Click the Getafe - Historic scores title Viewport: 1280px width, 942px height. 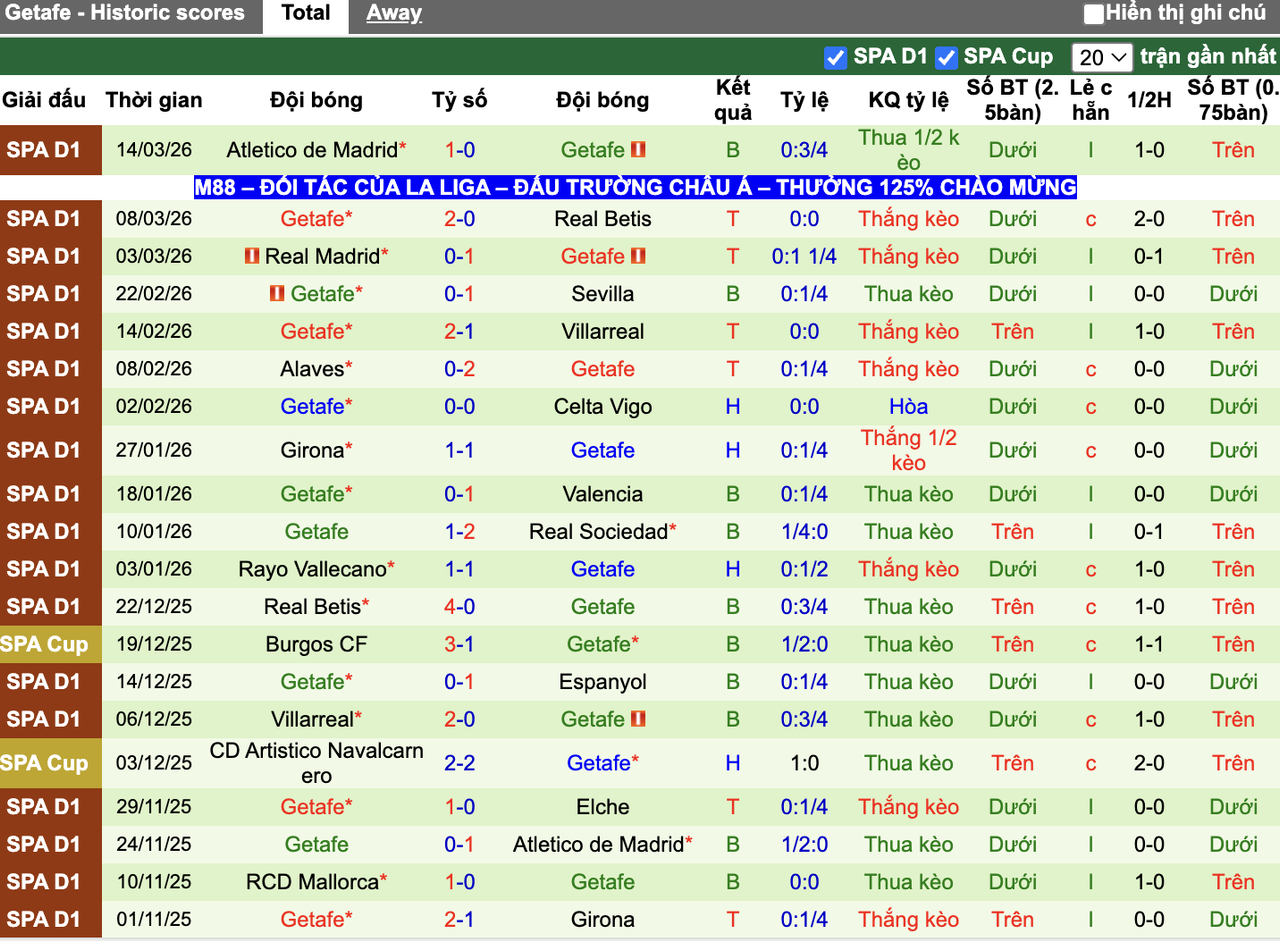pyautogui.click(x=125, y=13)
